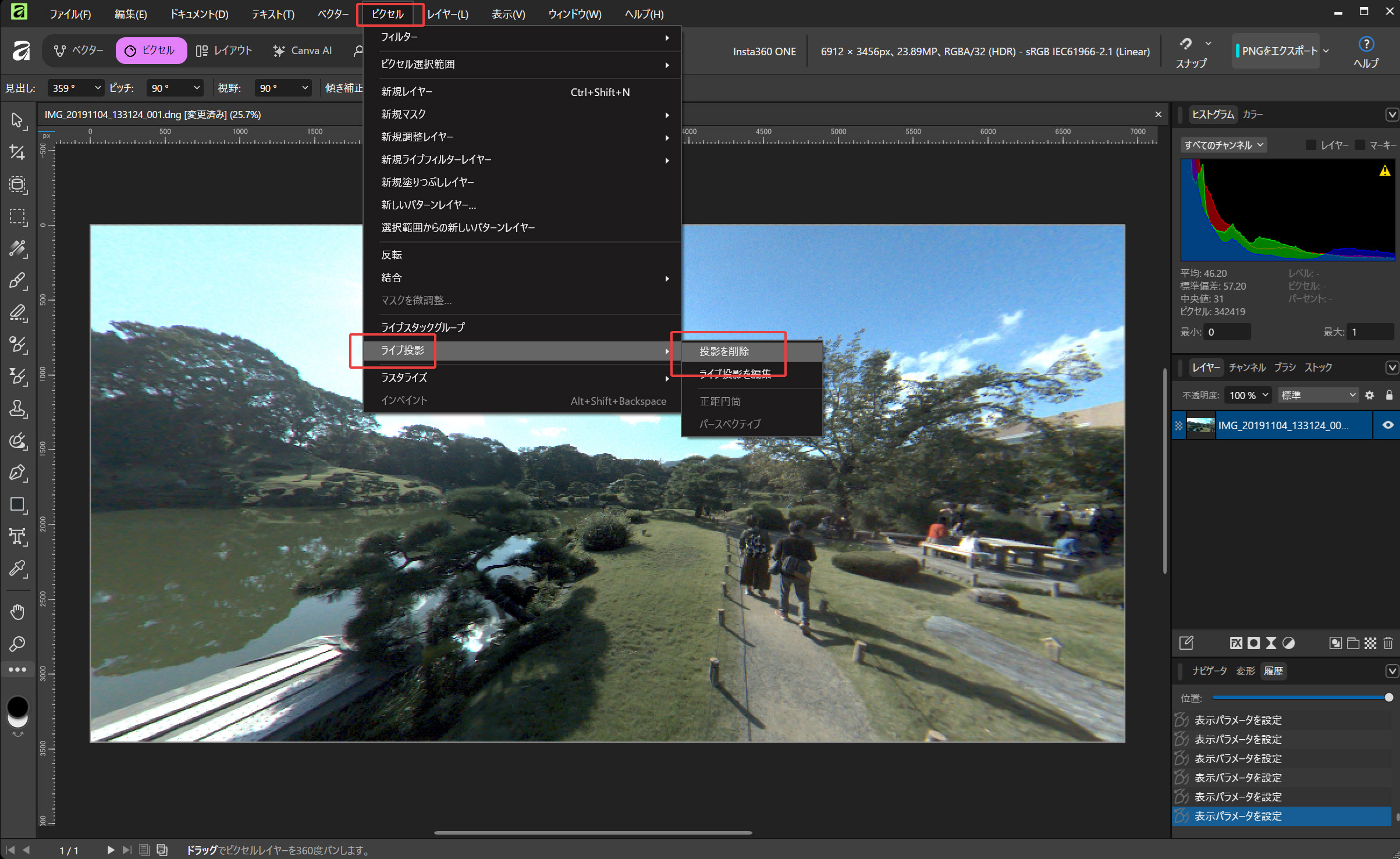Image resolution: width=1400 pixels, height=859 pixels.
Task: Open the すべてのチャンネル dropdown
Action: (1223, 145)
